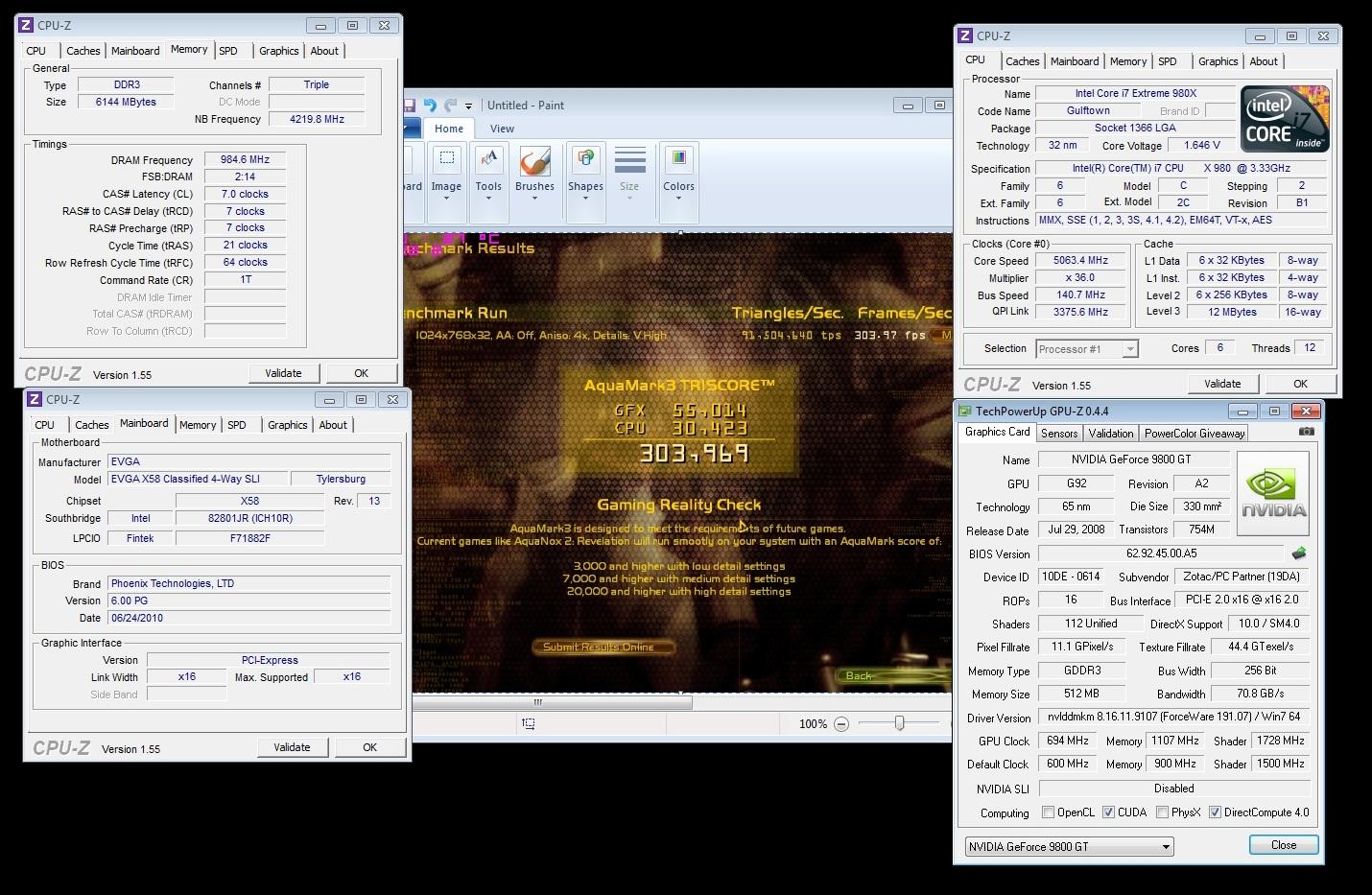Click the Undo arrow in Paint's title bar
The width and height of the screenshot is (1372, 895).
pyautogui.click(x=430, y=106)
